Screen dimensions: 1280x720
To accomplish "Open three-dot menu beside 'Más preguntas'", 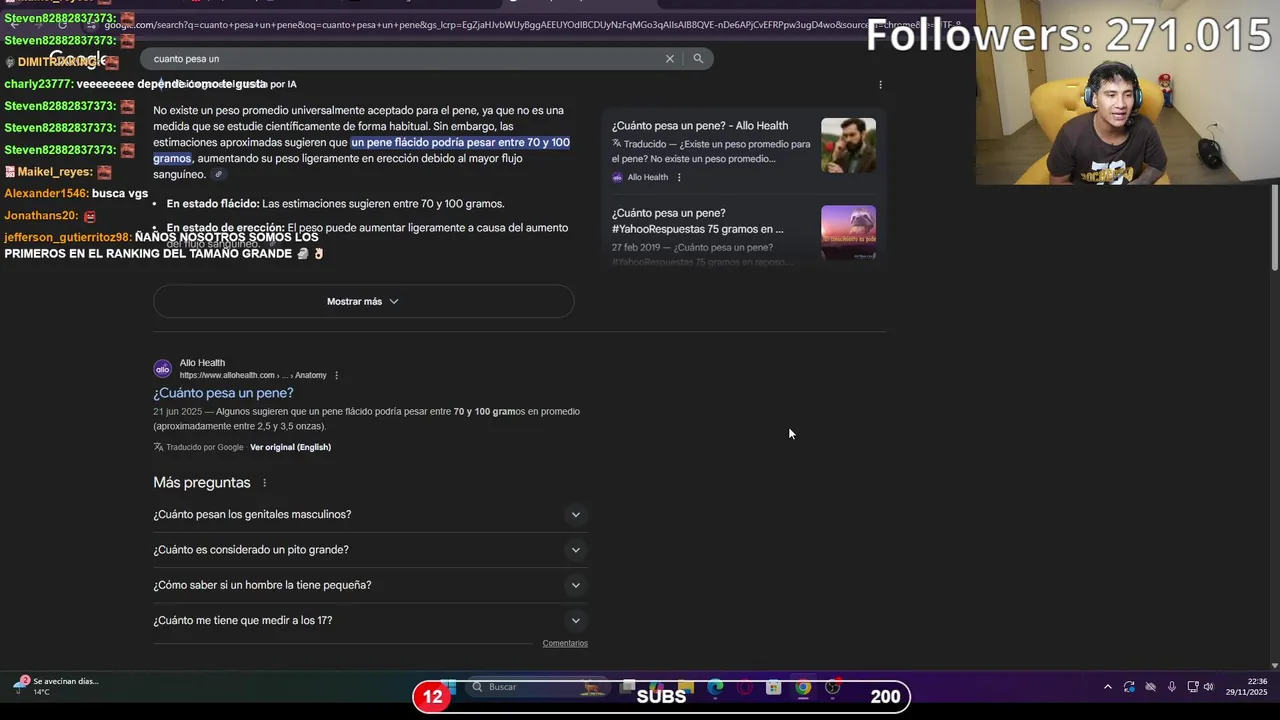I will click(264, 483).
